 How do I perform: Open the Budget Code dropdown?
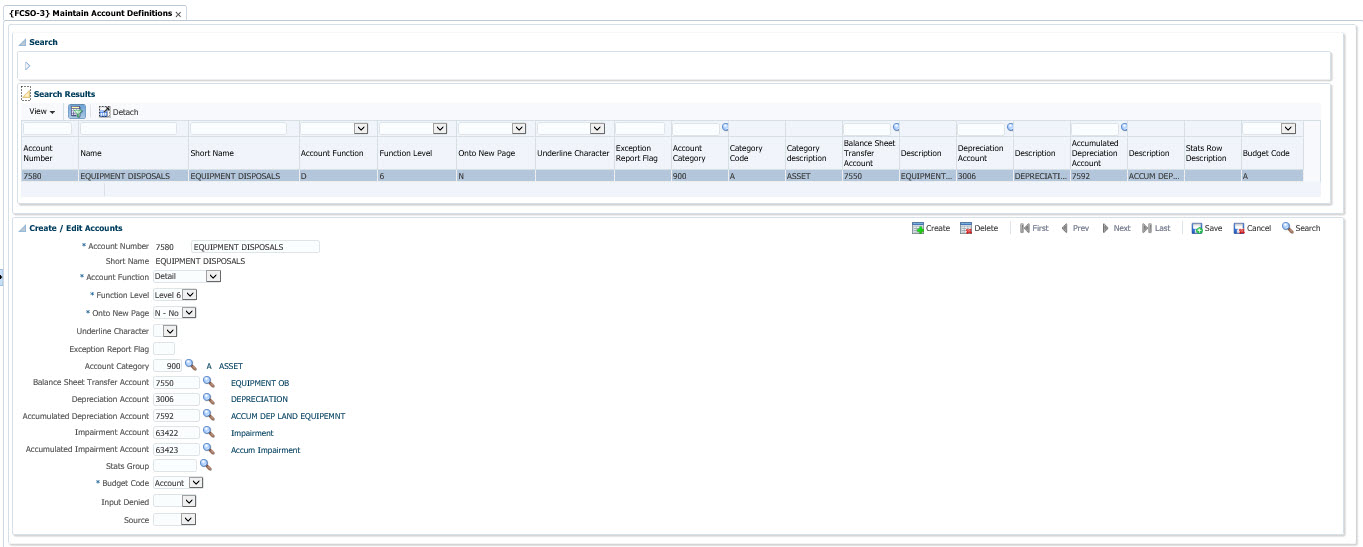coord(195,483)
